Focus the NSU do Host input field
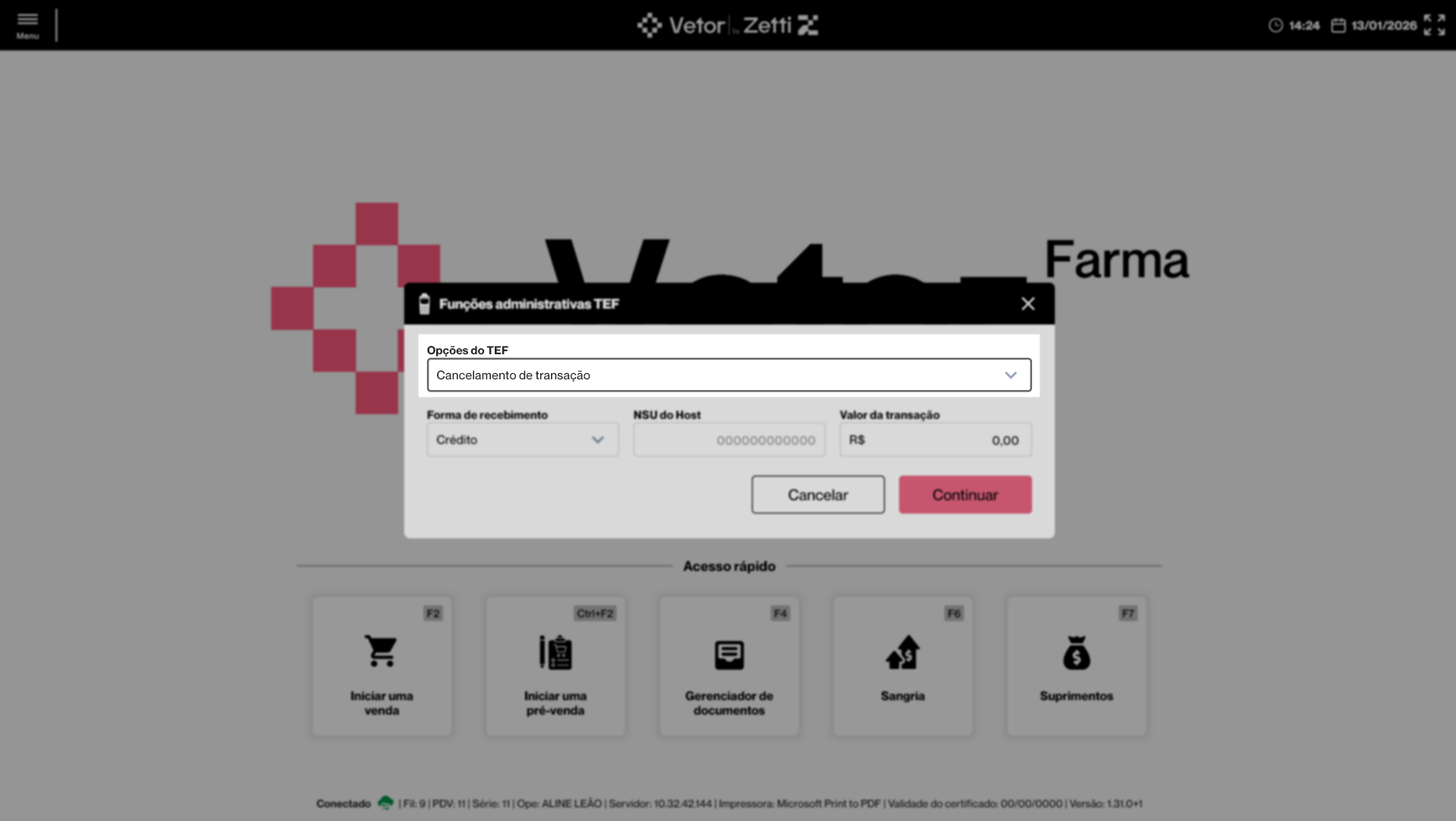 tap(729, 440)
